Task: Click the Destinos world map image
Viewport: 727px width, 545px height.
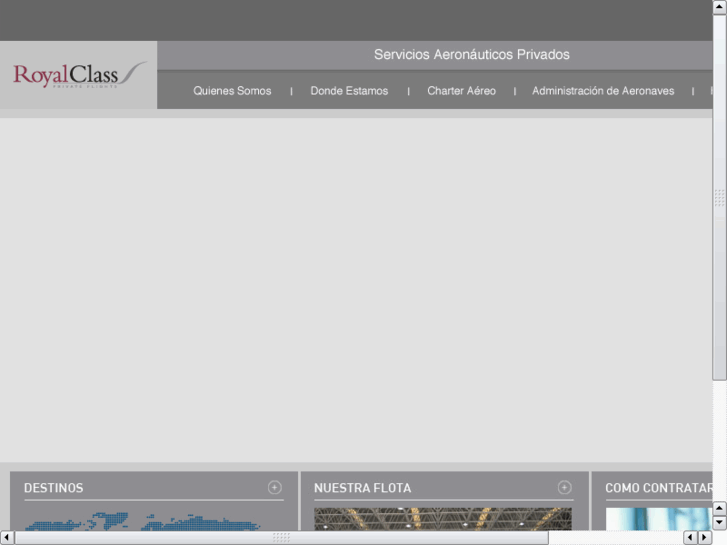Action: click(142, 521)
